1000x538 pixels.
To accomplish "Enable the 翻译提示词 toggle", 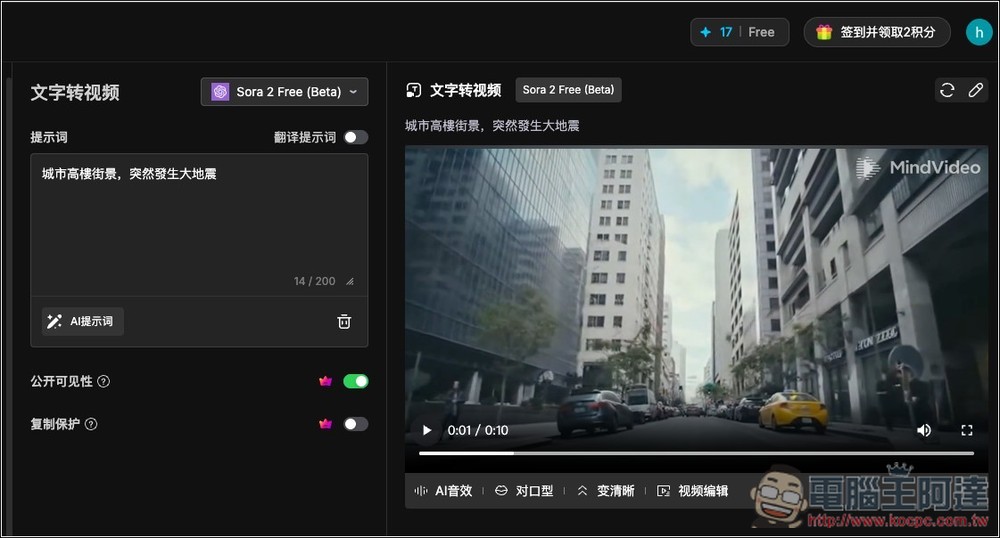I will tap(356, 137).
